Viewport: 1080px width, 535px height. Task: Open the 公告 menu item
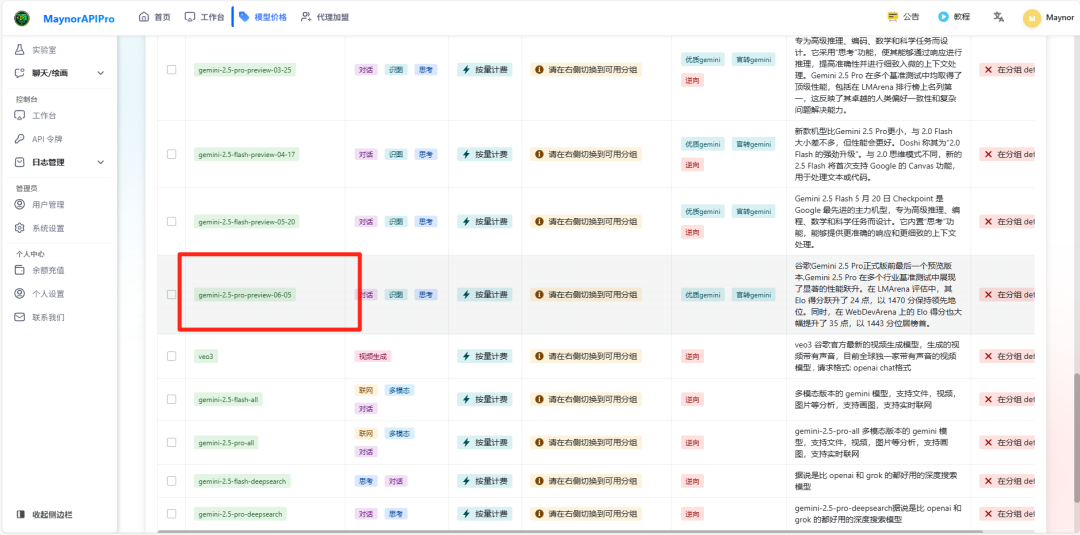pos(903,17)
